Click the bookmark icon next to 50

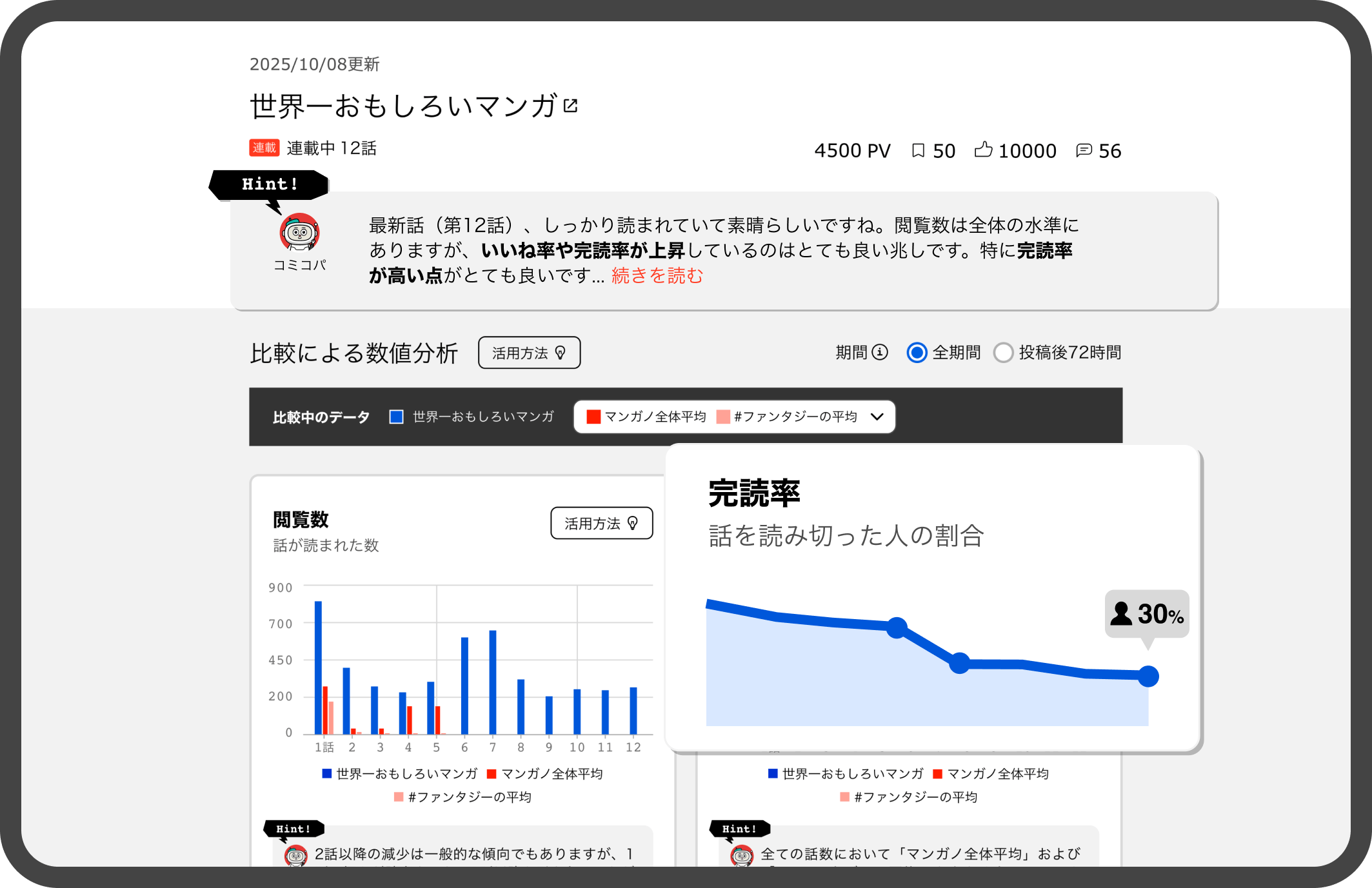point(918,150)
